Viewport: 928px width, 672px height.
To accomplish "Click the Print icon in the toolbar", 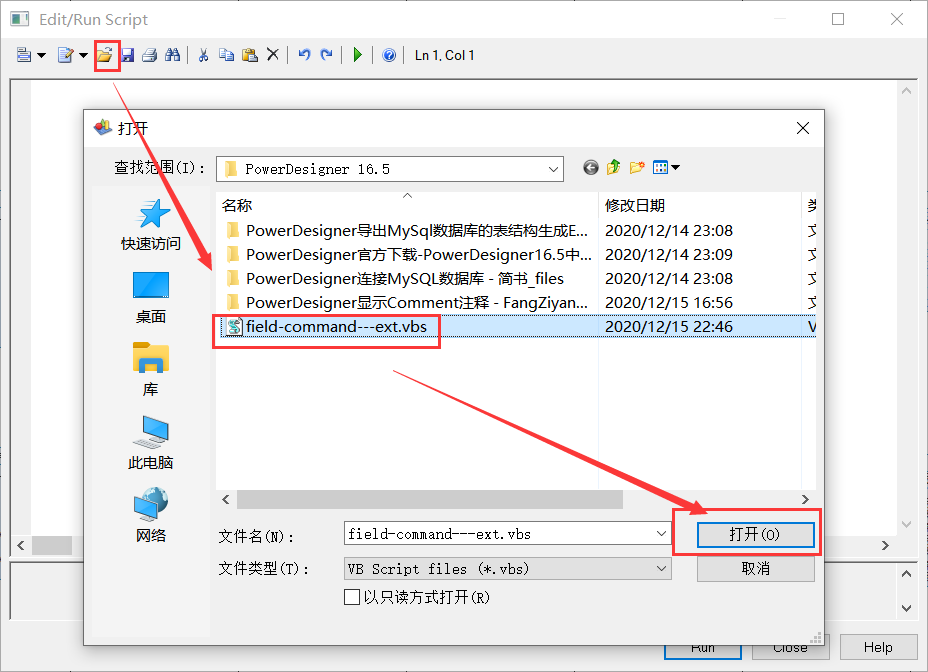I will click(149, 55).
